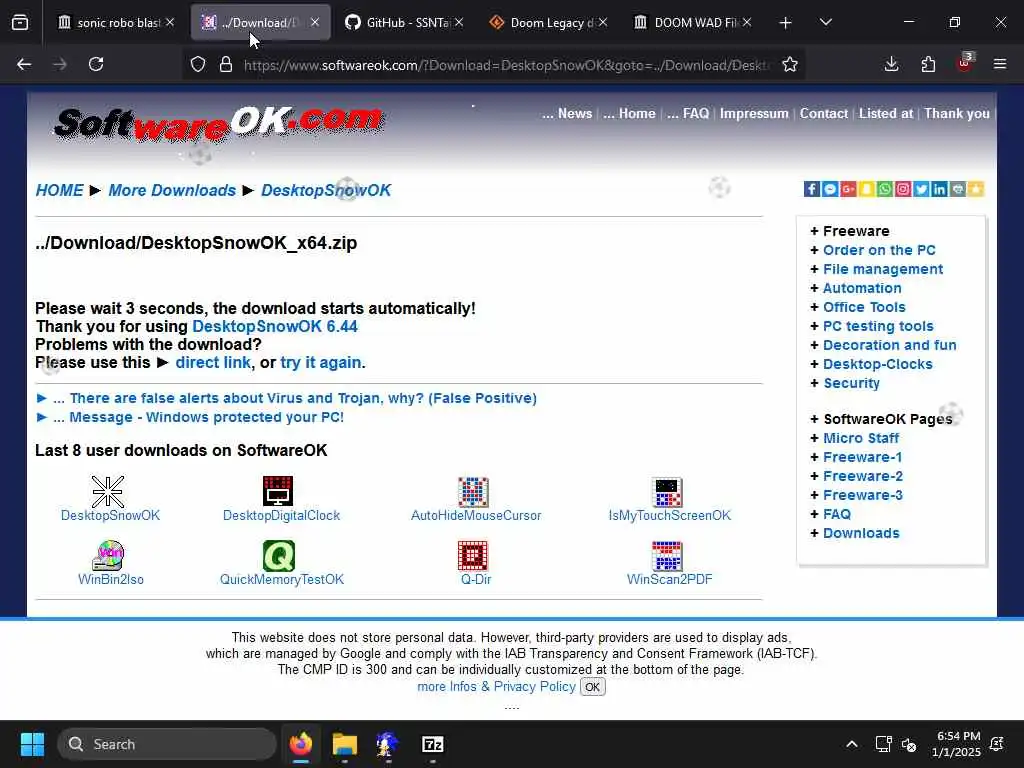Open Micro Staff sidebar link

(x=861, y=438)
